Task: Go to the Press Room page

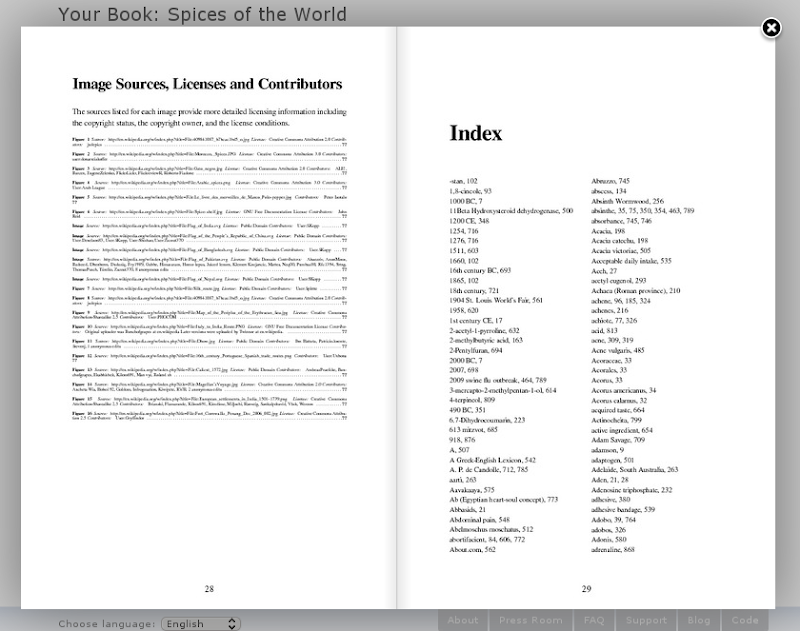Action: coord(531,620)
